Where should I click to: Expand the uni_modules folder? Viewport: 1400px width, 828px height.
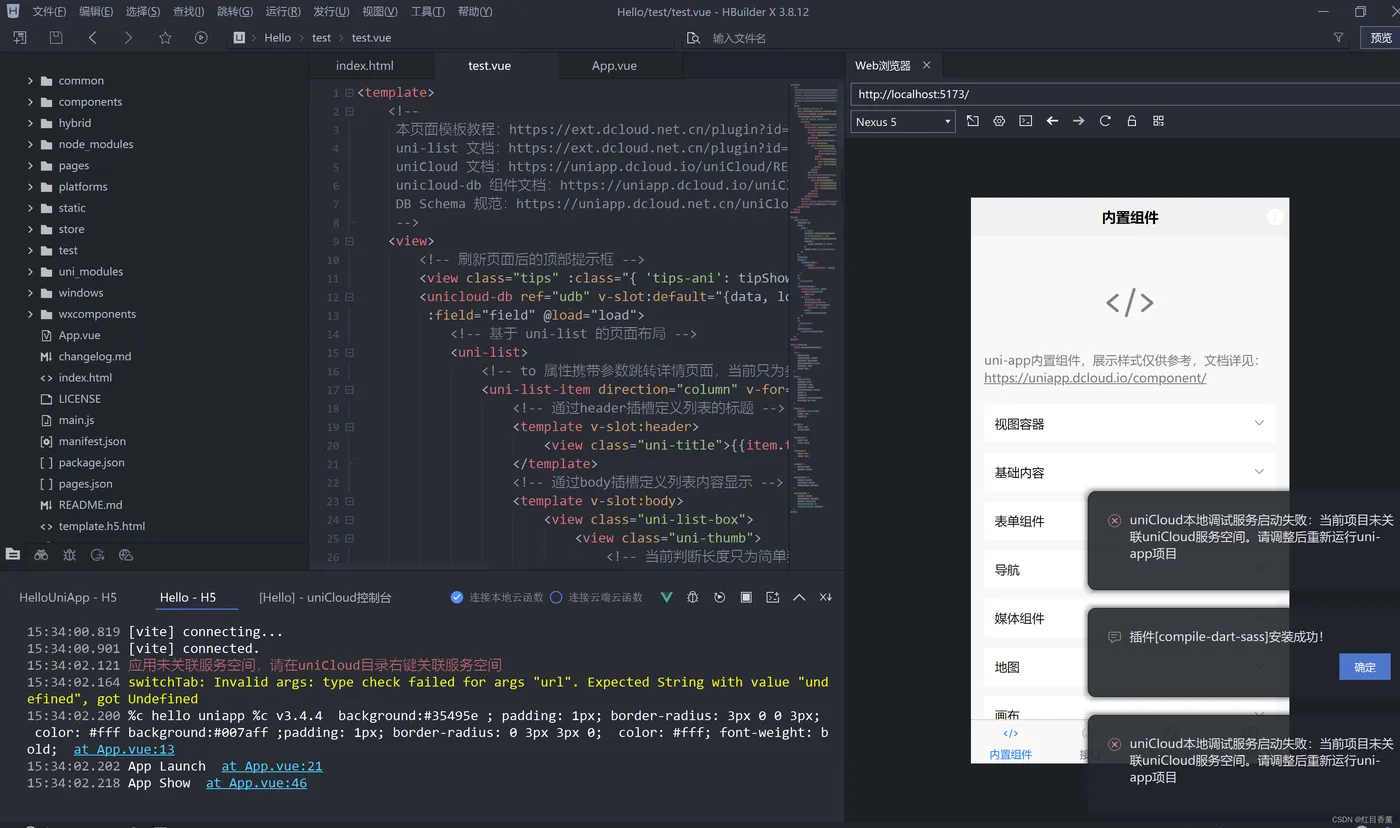tap(30, 272)
